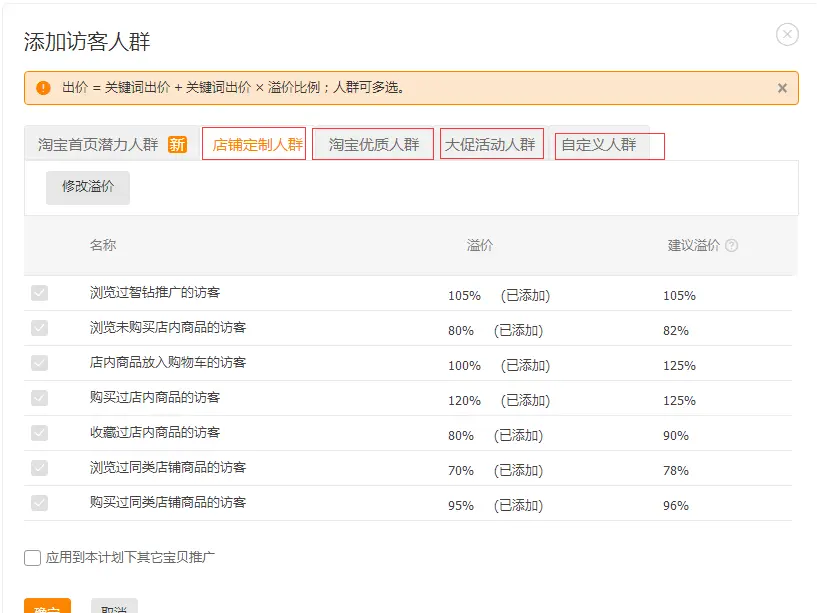Image resolution: width=817 pixels, height=613 pixels.
Task: Select the 淘宝优质人群 tab
Action: (374, 144)
